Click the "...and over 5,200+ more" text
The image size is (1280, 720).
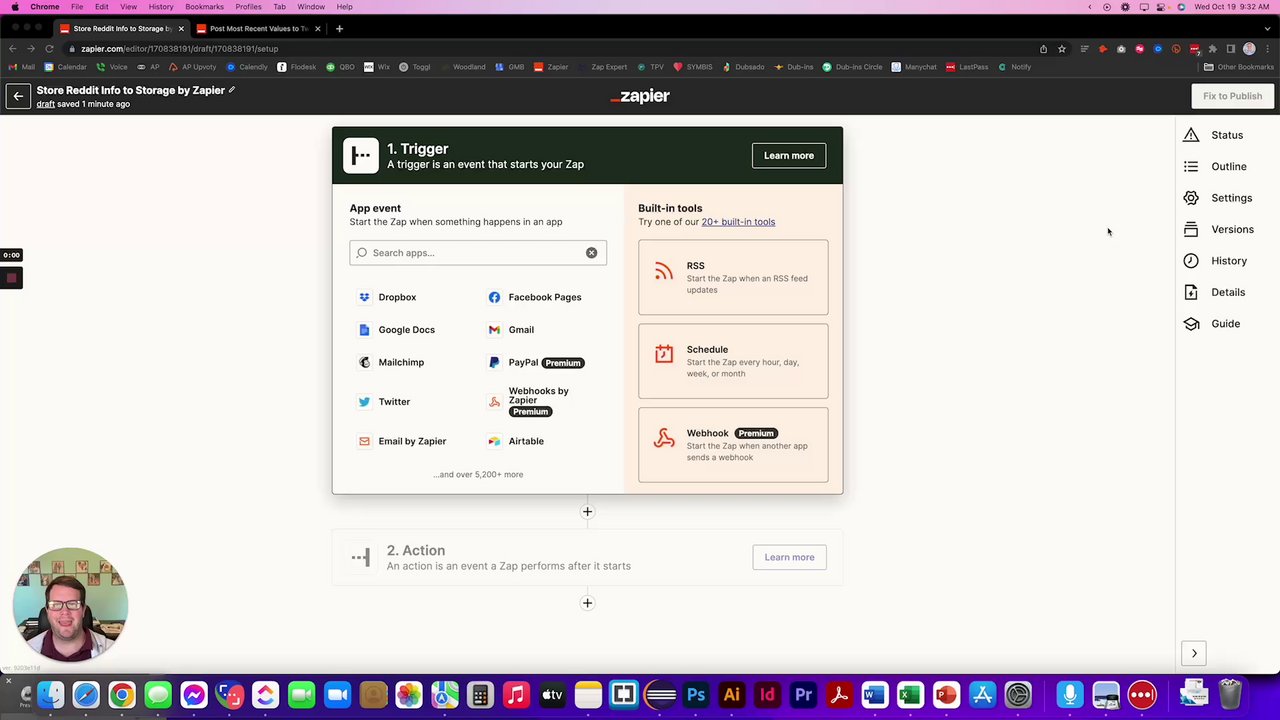tap(478, 475)
